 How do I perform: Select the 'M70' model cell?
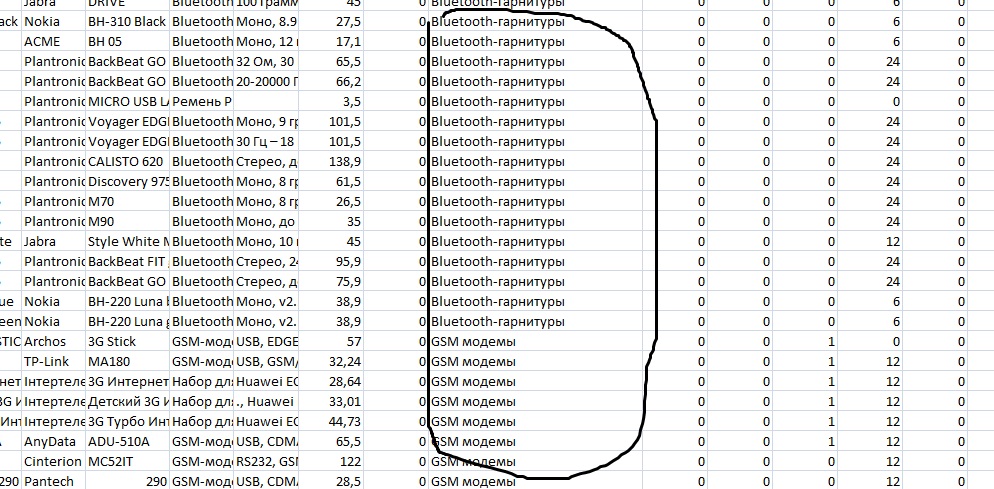click(127, 202)
